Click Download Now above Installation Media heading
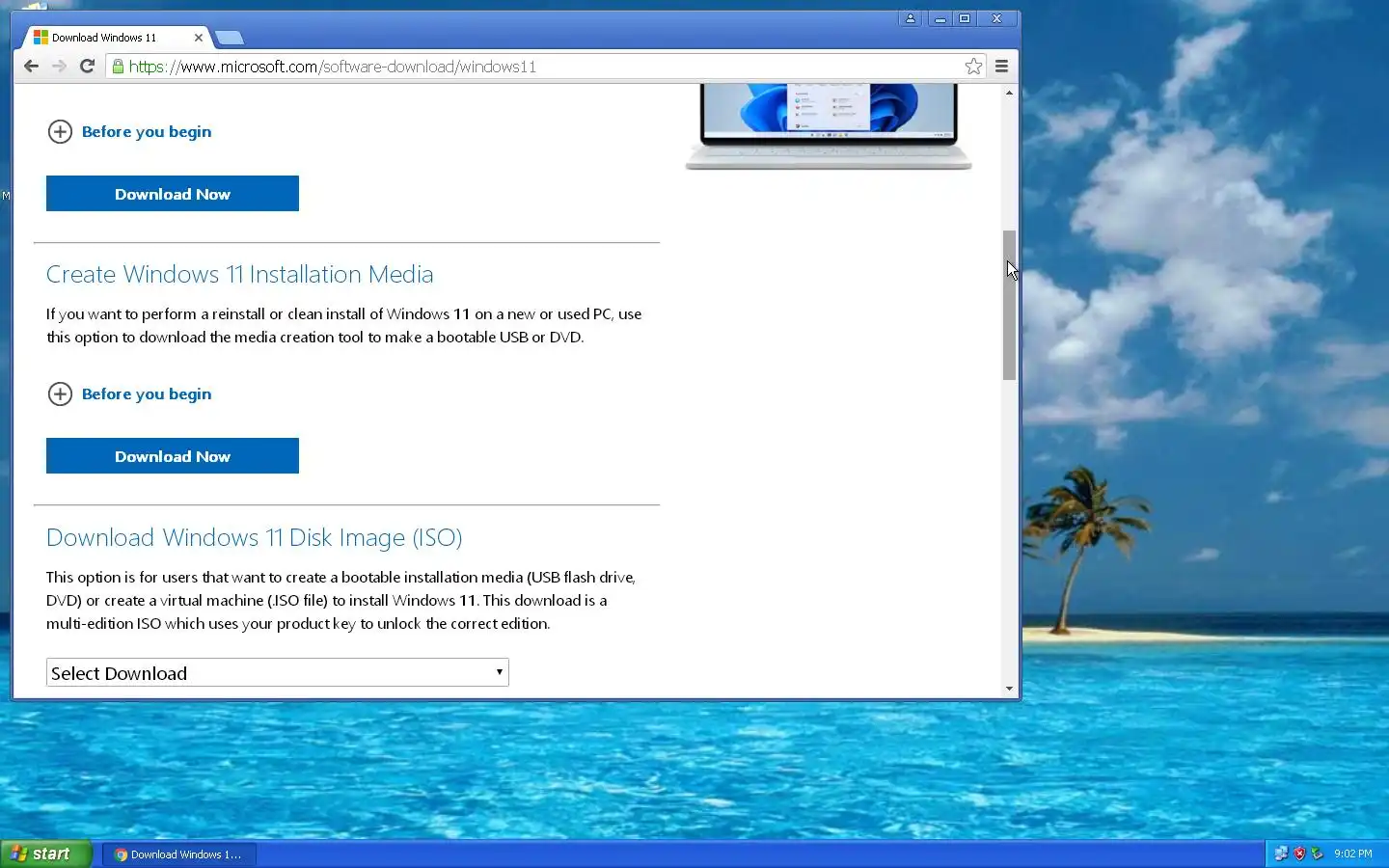The height and width of the screenshot is (868, 1389). pos(173,194)
